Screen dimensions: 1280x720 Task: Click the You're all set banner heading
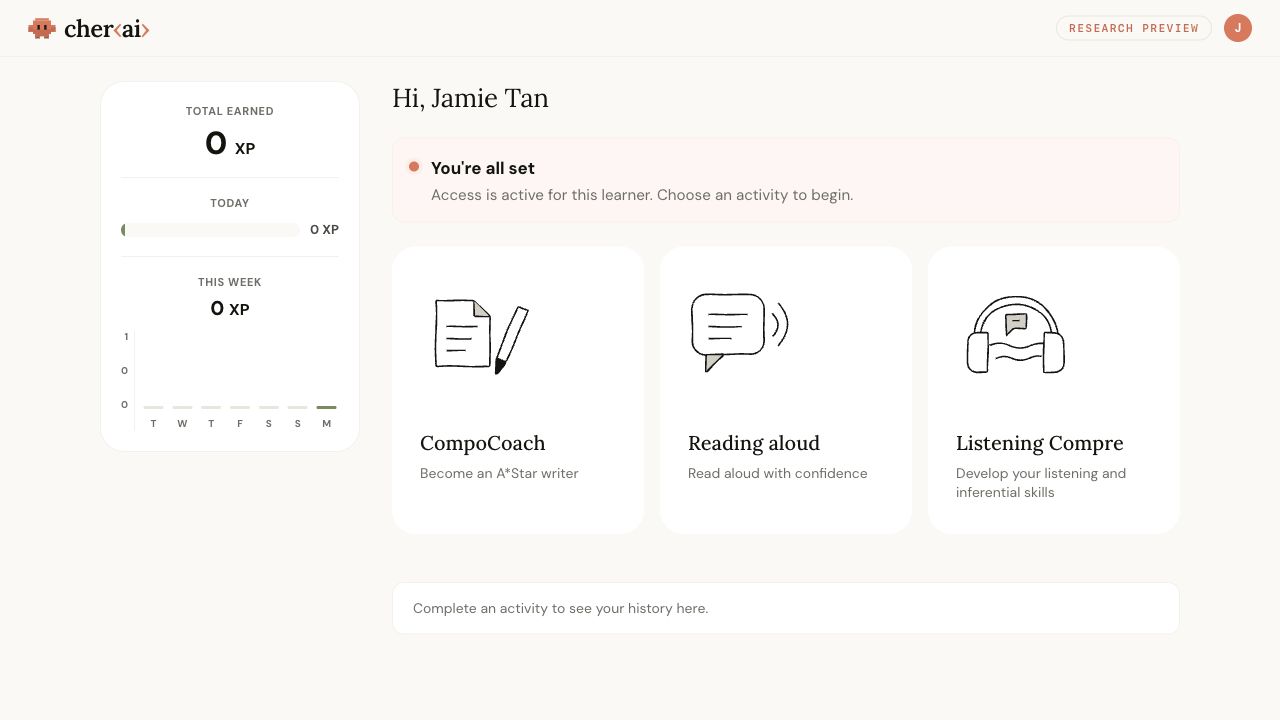(x=483, y=168)
